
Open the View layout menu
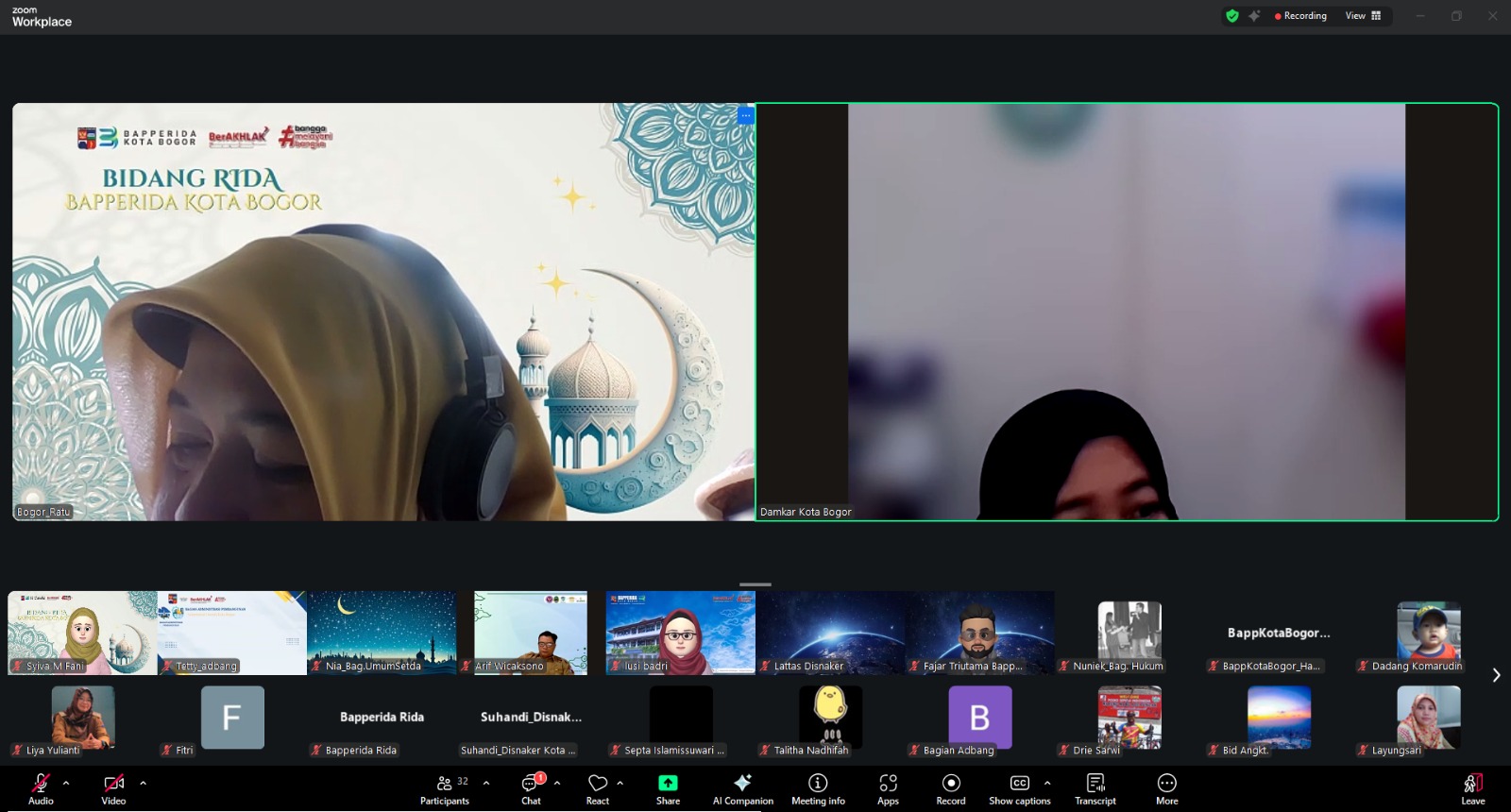tap(1363, 16)
